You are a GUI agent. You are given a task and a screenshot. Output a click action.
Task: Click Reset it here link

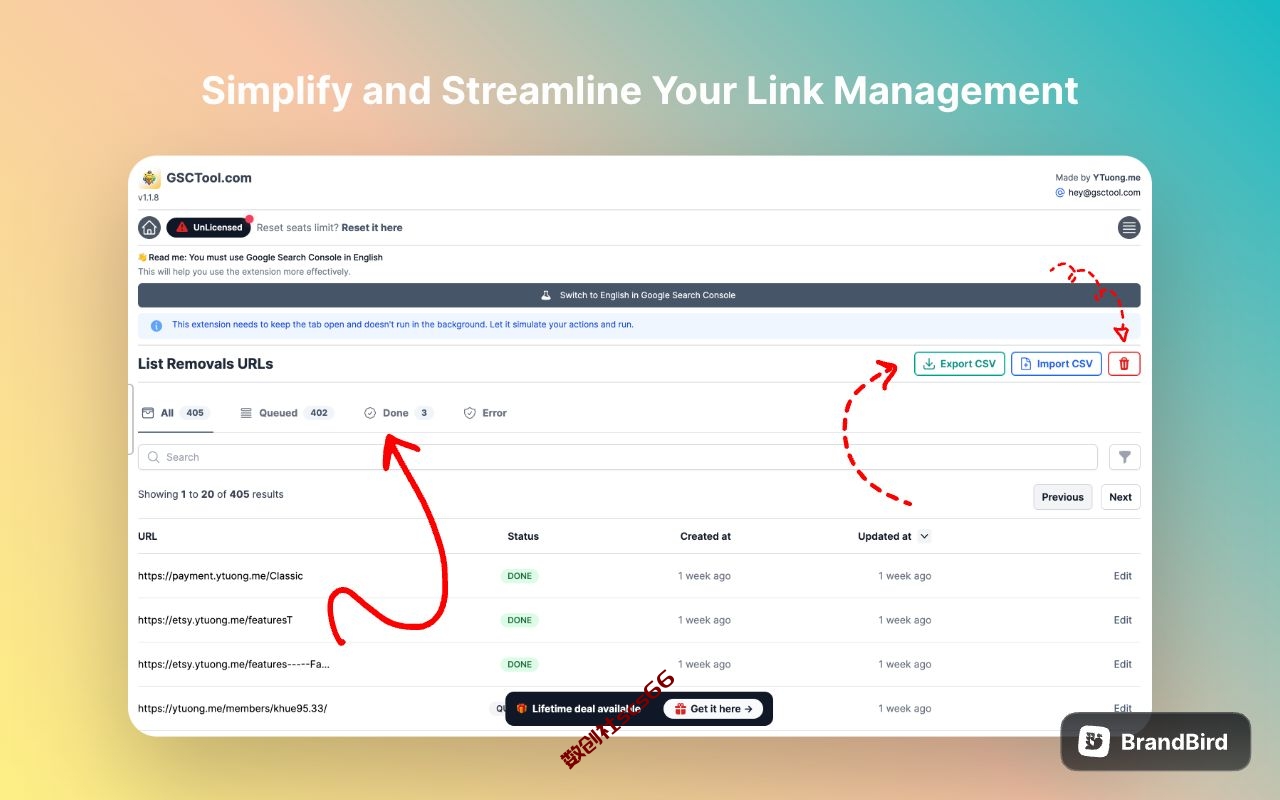(372, 228)
